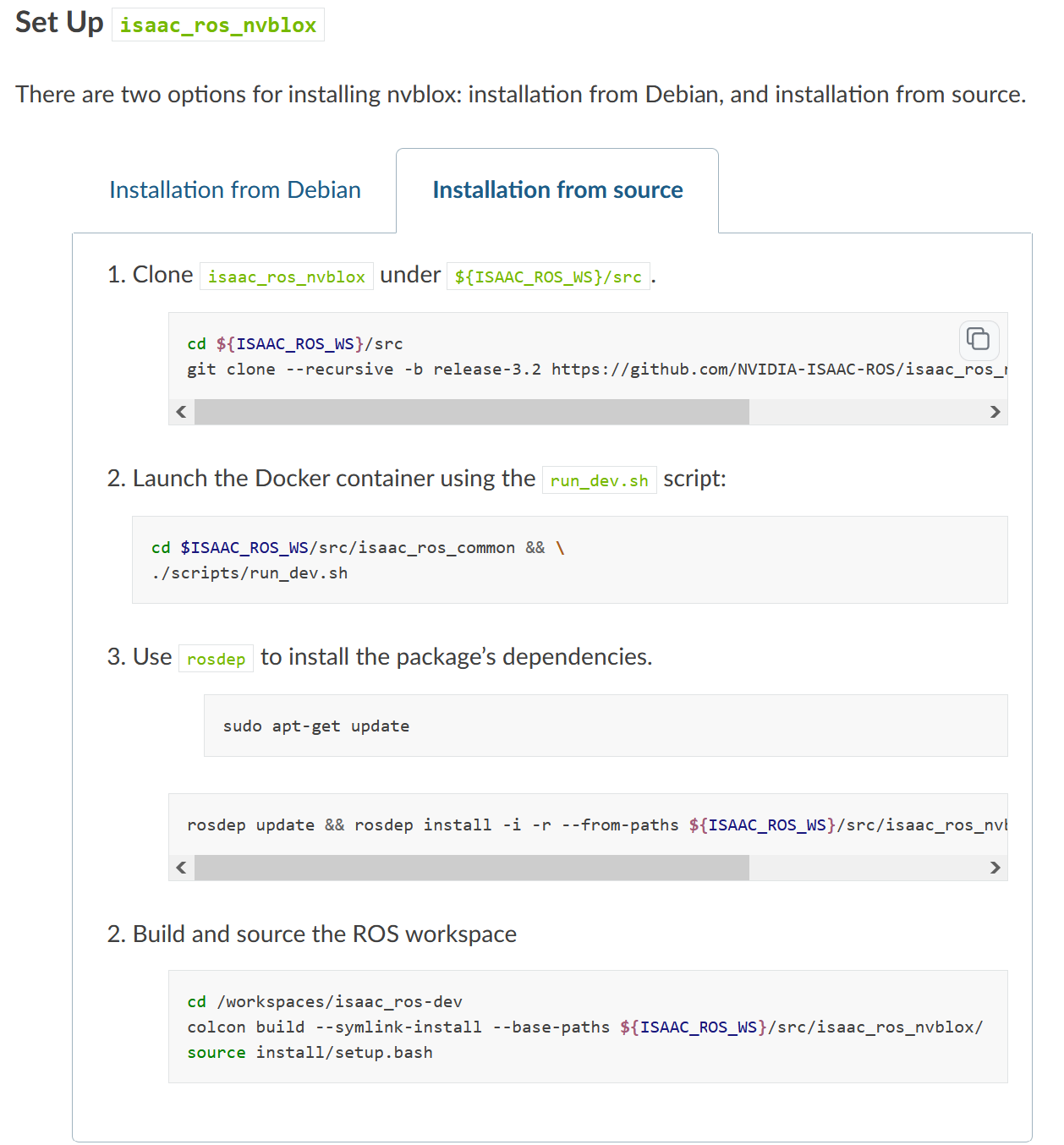
Task: Select the Installation from source tab
Action: (x=557, y=190)
